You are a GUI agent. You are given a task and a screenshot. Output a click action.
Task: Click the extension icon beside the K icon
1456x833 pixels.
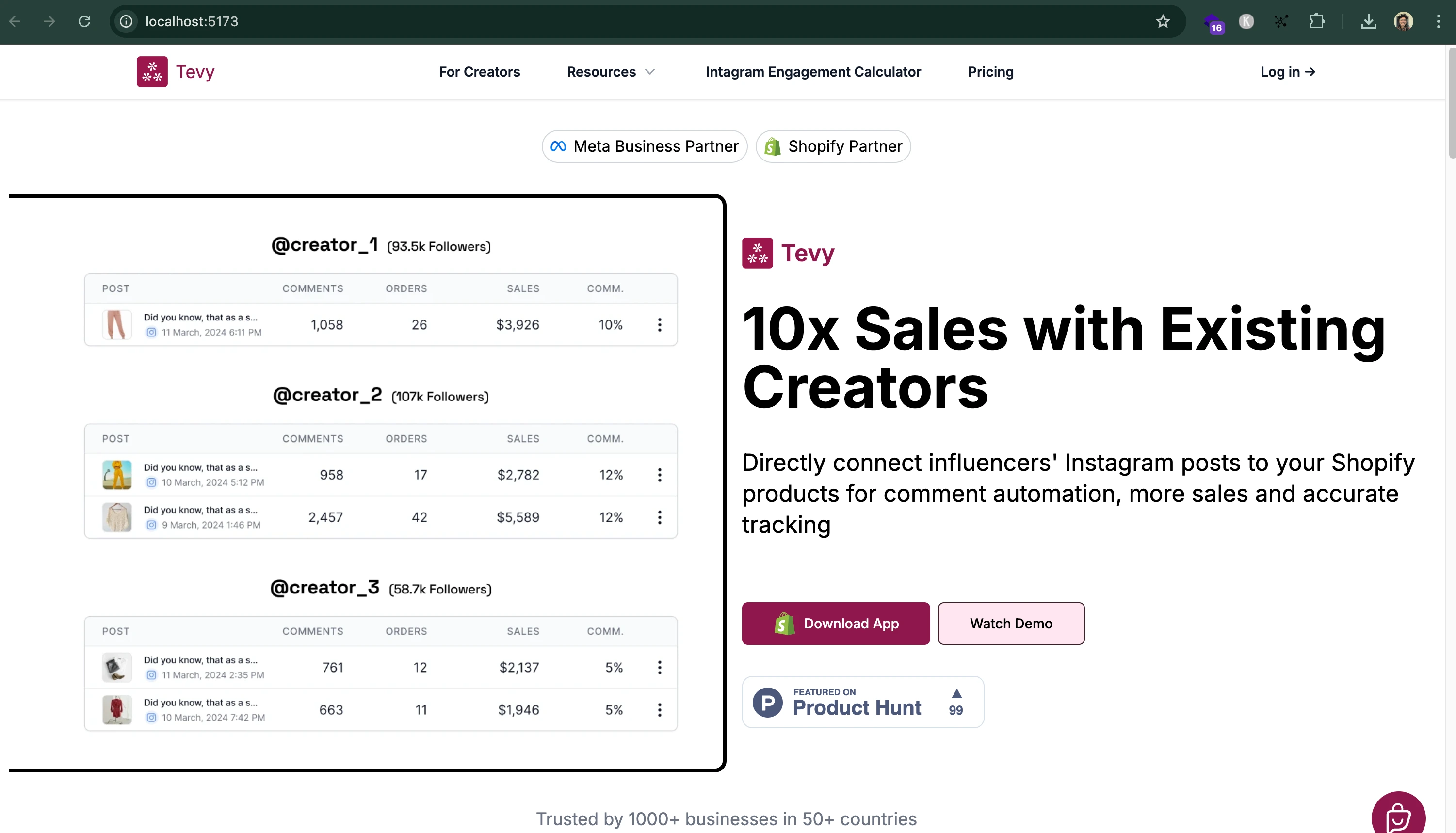click(x=1281, y=22)
